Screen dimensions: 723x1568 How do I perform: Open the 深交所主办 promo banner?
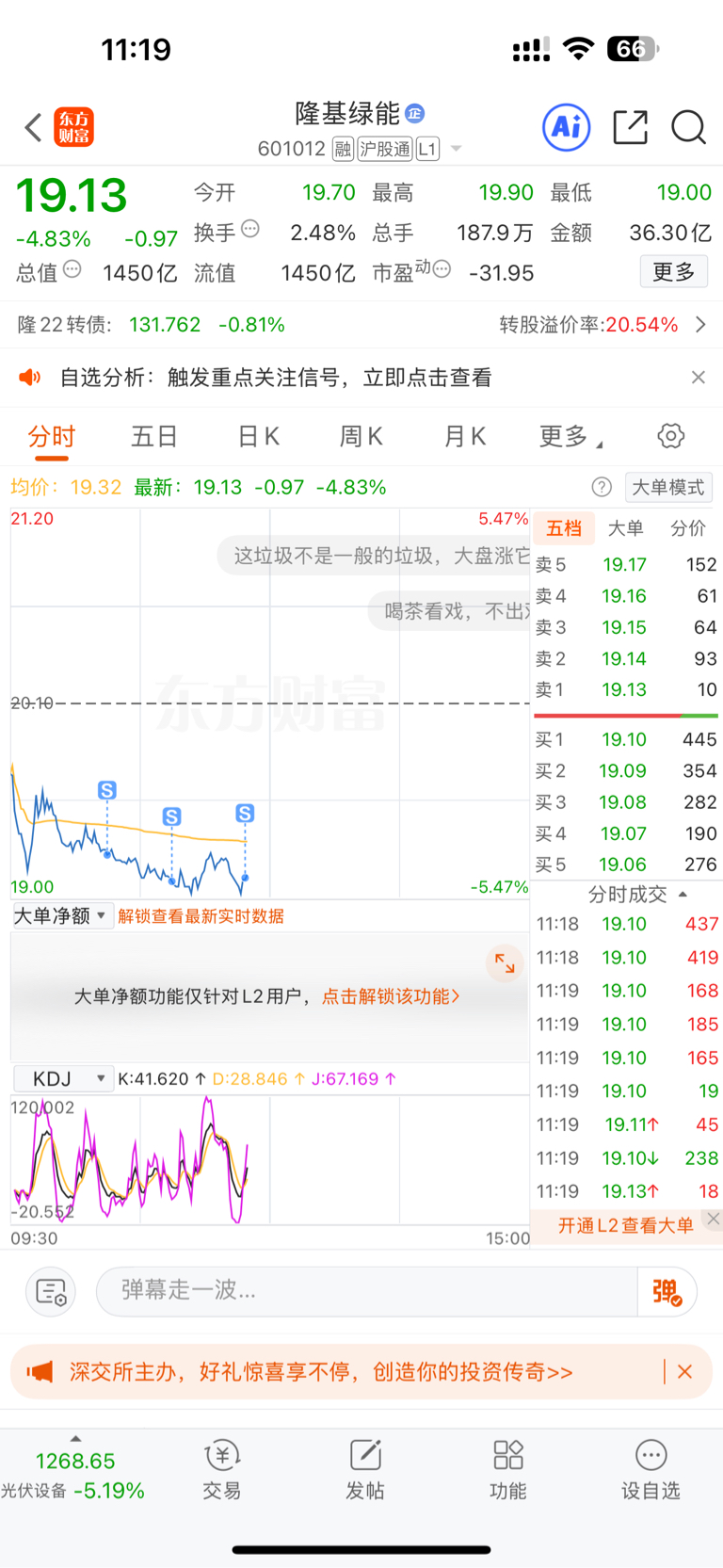361,1372
